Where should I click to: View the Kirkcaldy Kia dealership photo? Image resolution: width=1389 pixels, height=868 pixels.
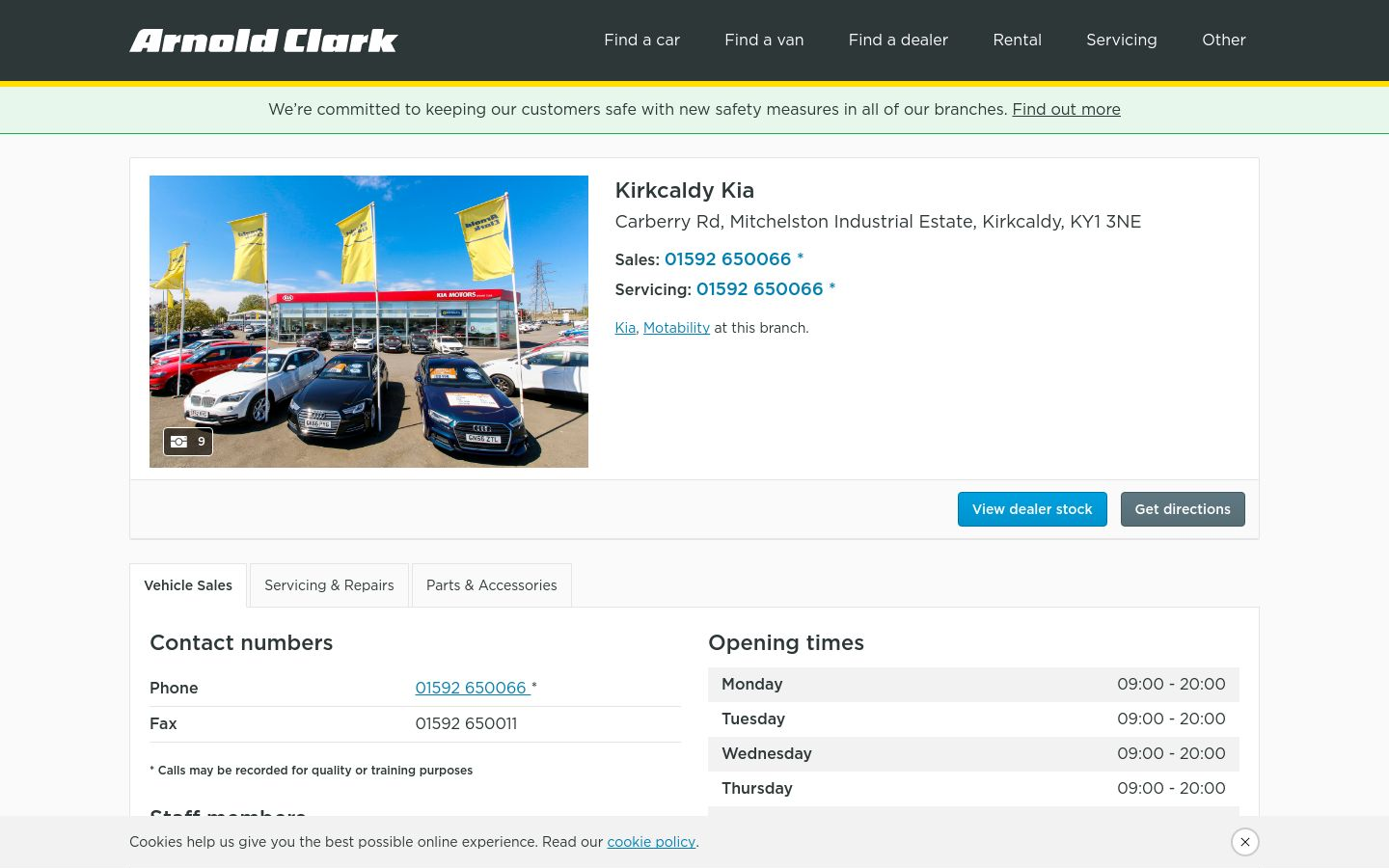click(368, 321)
